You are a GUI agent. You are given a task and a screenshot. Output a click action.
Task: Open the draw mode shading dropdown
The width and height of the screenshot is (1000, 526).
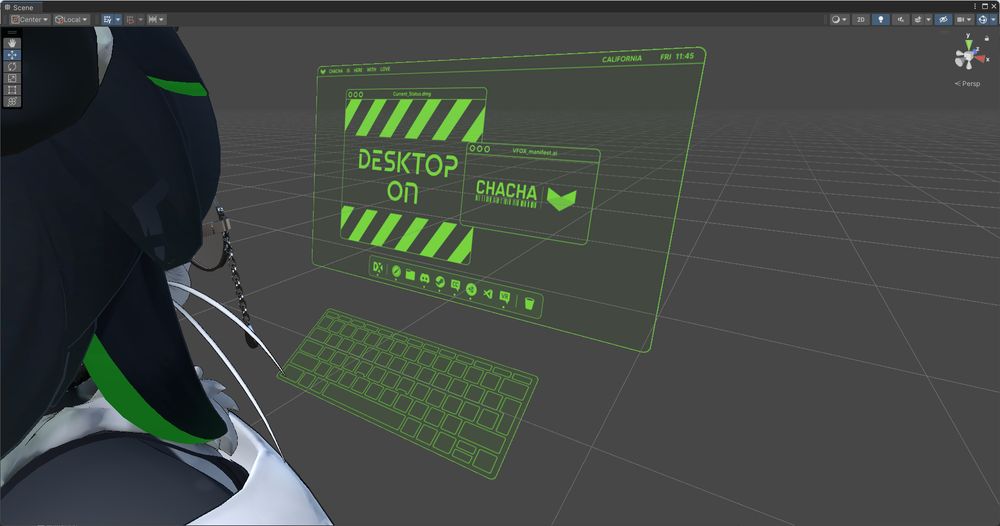(x=839, y=20)
